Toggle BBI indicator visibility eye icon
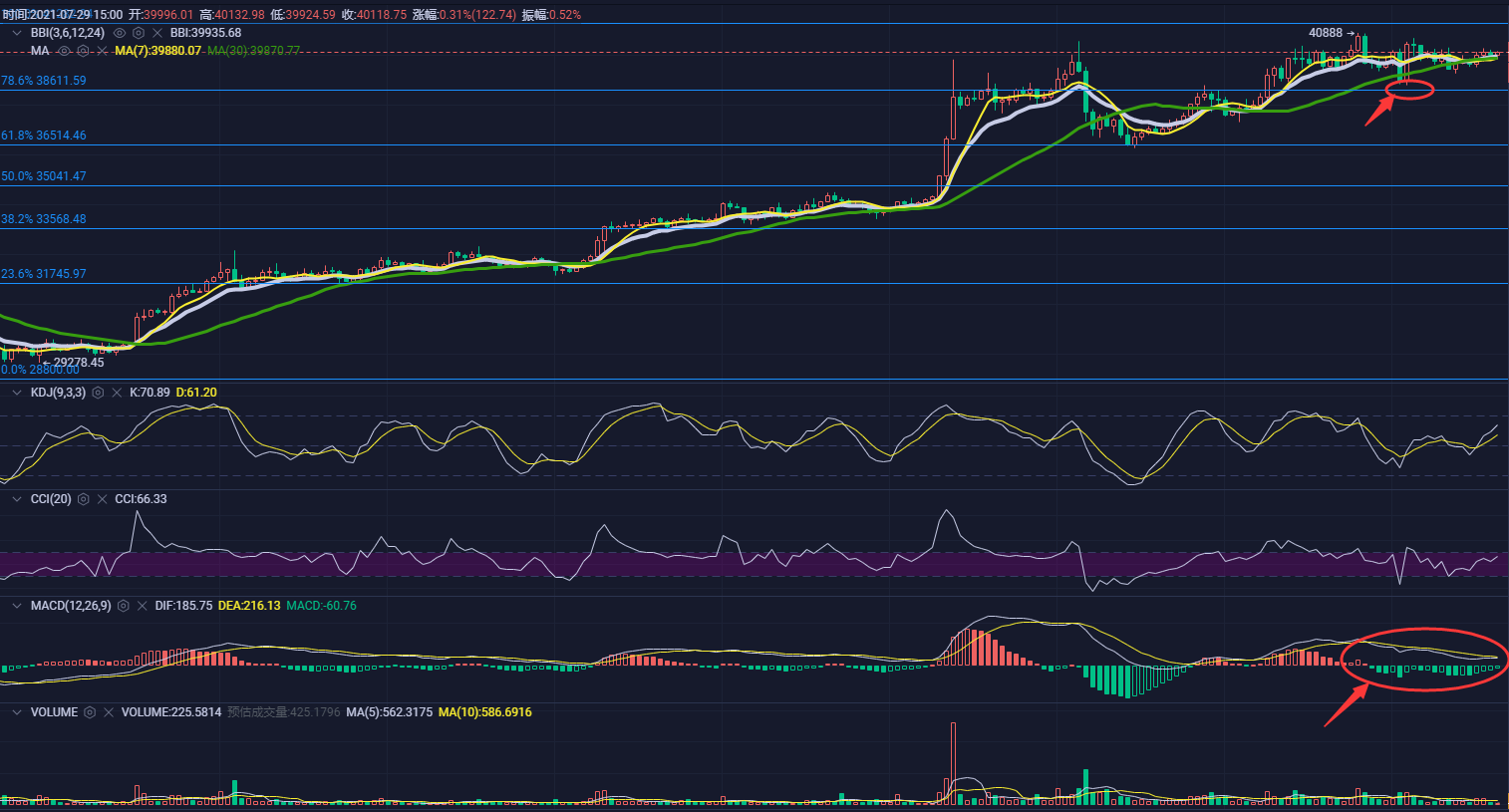 [120, 33]
